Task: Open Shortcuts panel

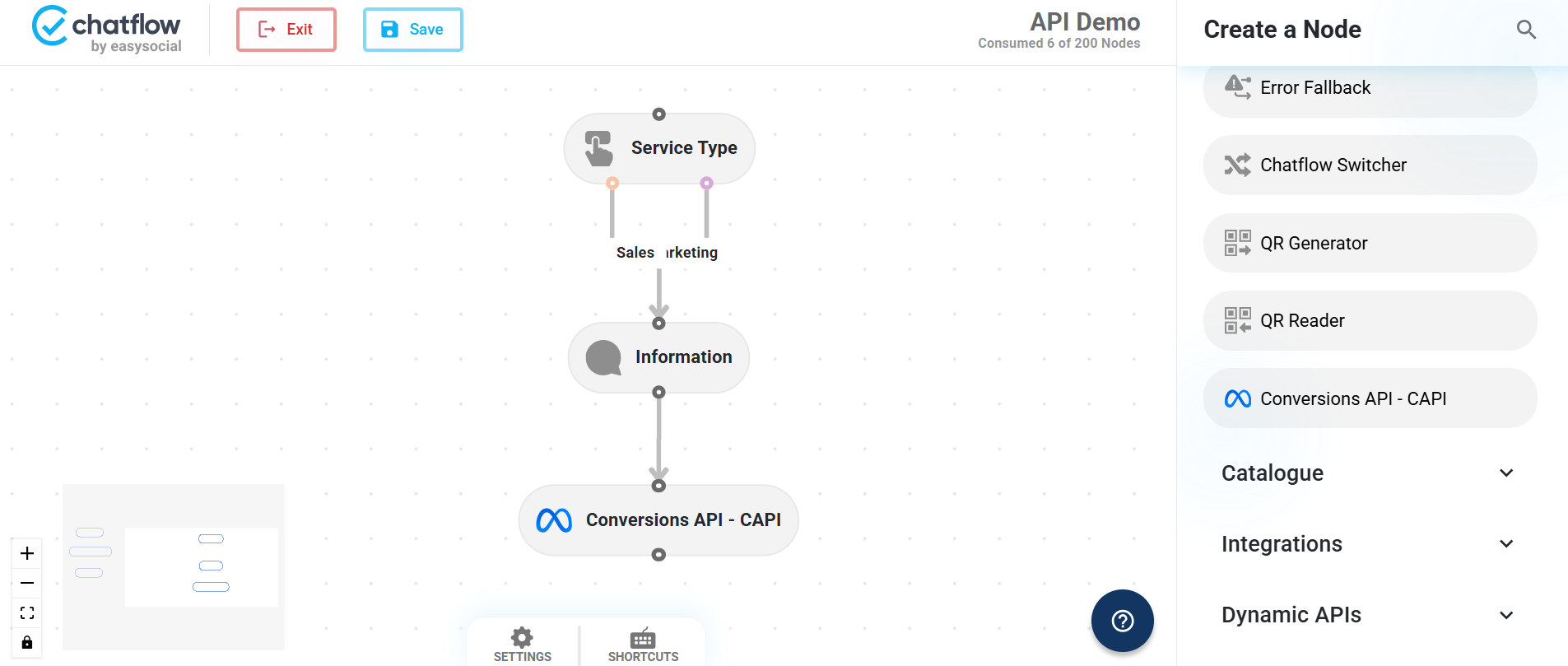Action: (643, 645)
